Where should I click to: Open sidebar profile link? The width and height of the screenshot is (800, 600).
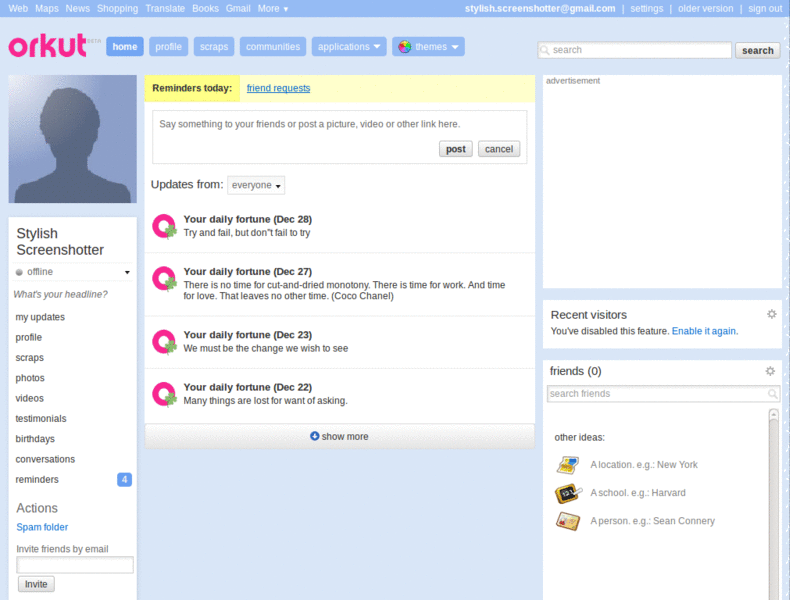coord(29,338)
